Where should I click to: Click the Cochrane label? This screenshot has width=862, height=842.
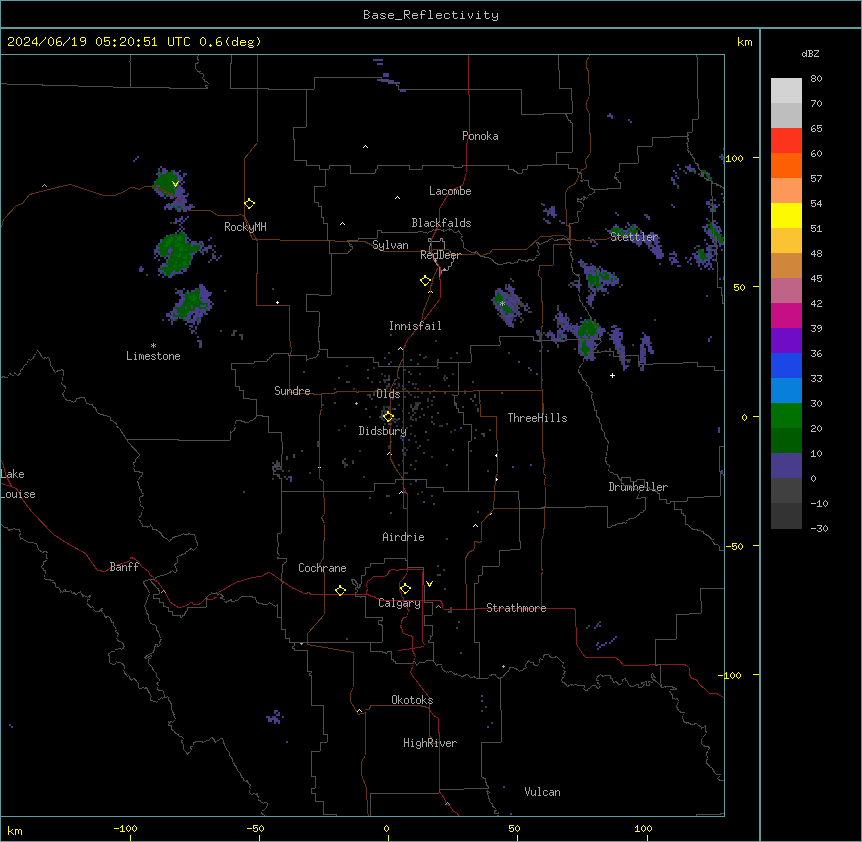[322, 568]
